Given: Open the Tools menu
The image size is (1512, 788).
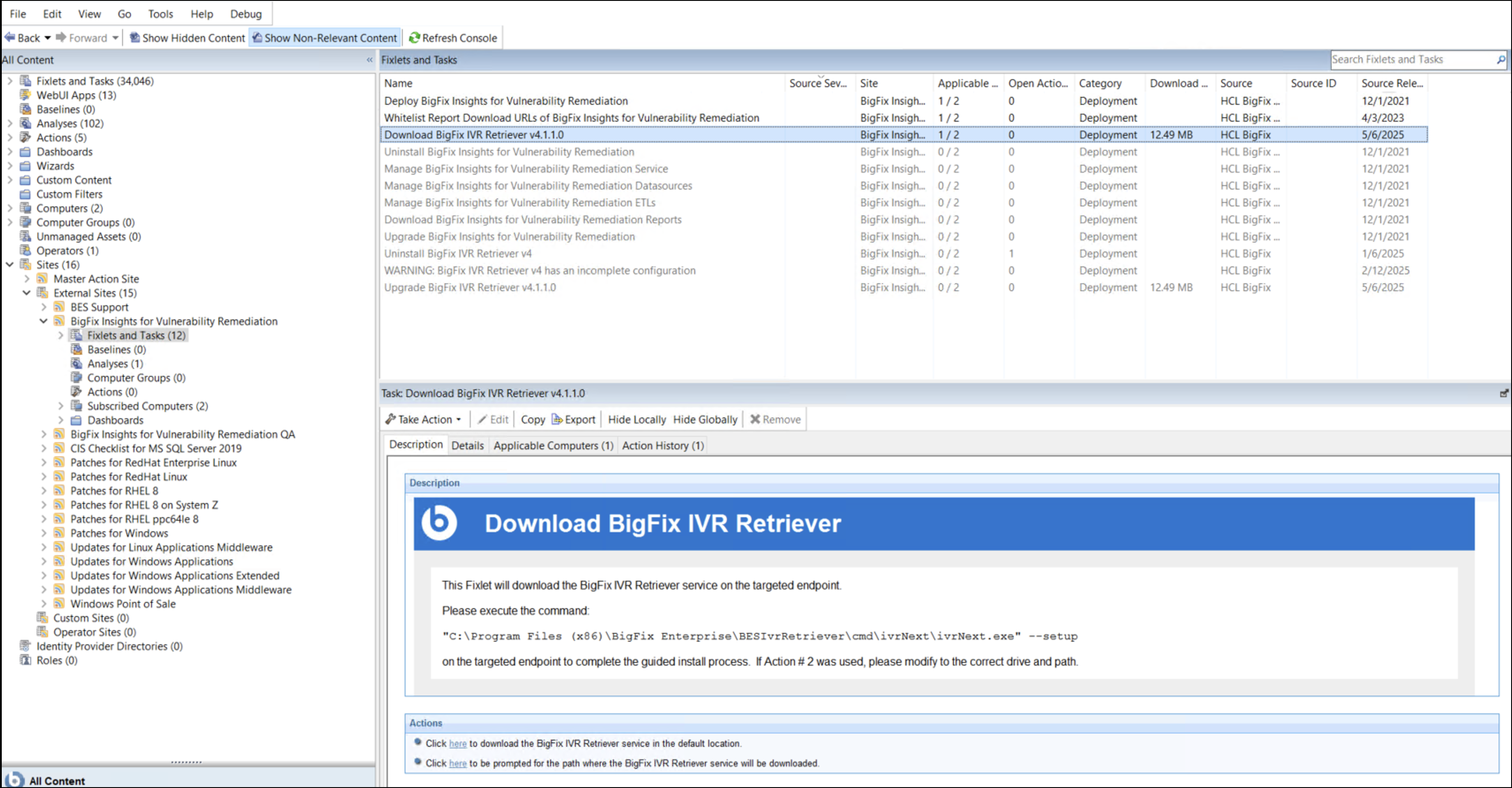Looking at the screenshot, I should (160, 14).
